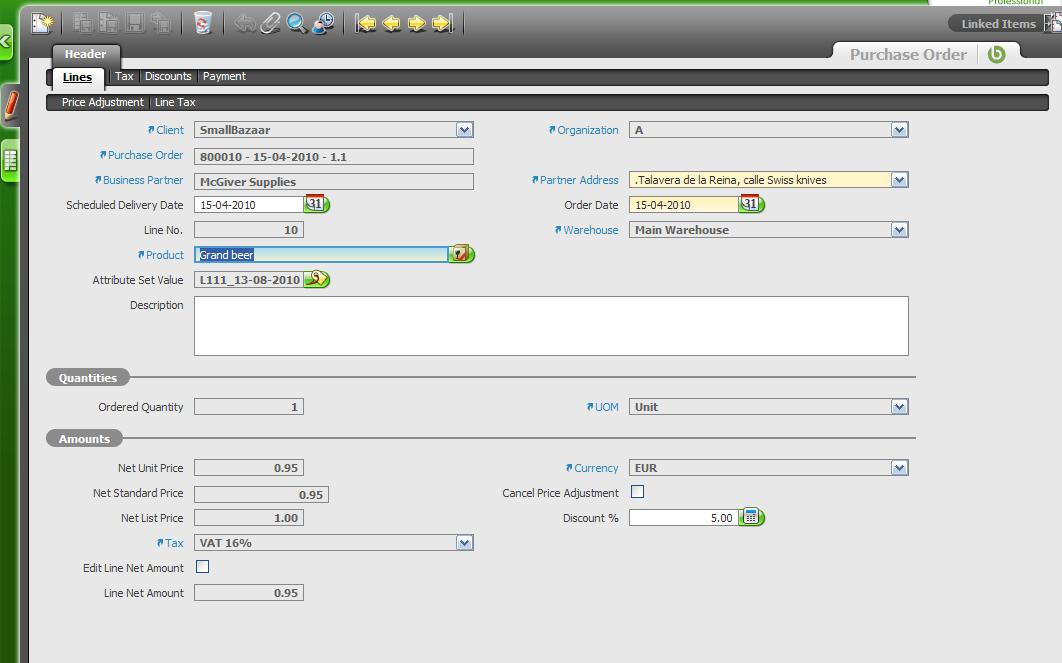Click the New Record toolbar icon

[x=42, y=23]
